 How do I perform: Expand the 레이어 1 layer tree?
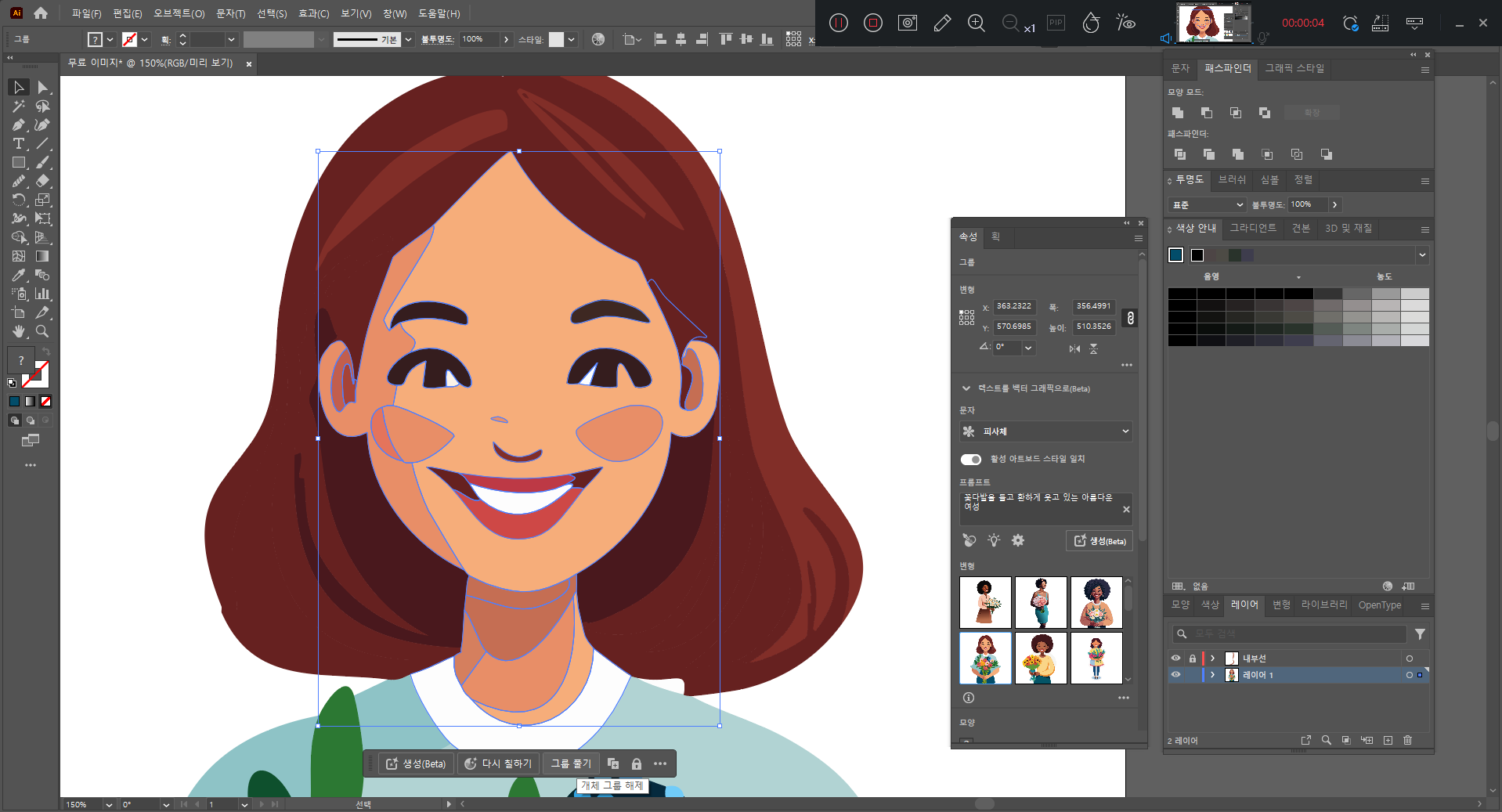coord(1213,675)
